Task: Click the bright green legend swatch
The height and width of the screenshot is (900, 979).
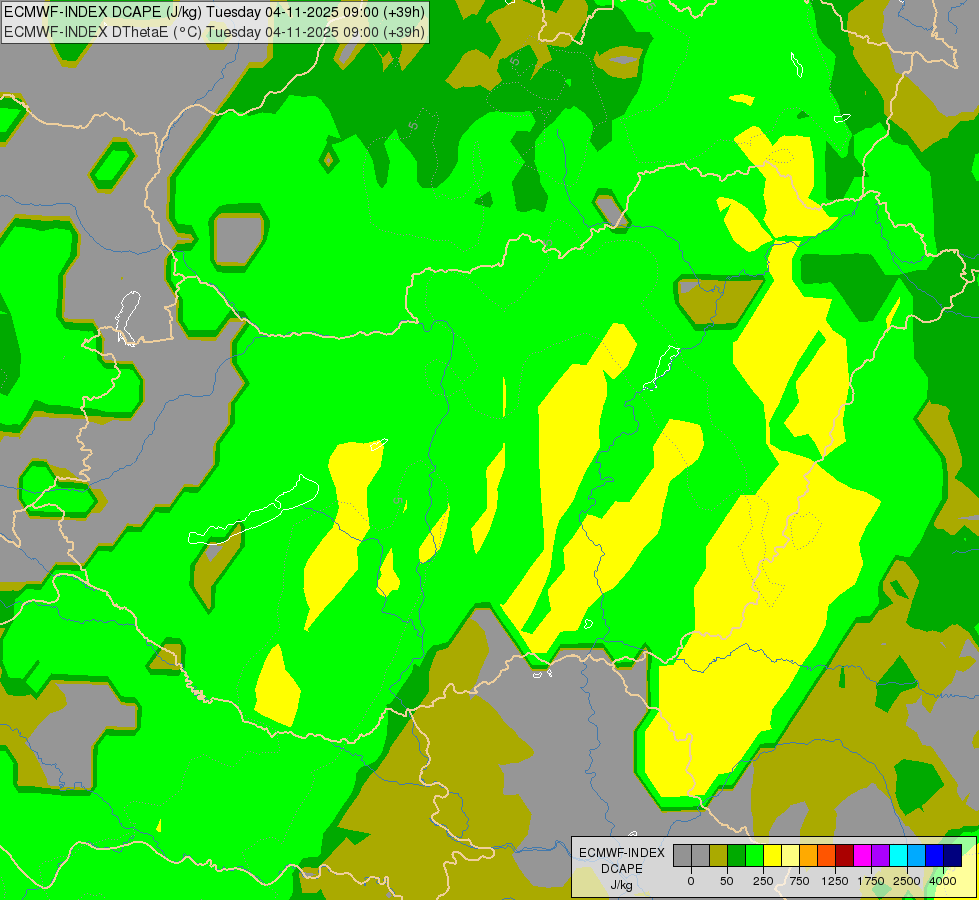Action: pyautogui.click(x=754, y=855)
